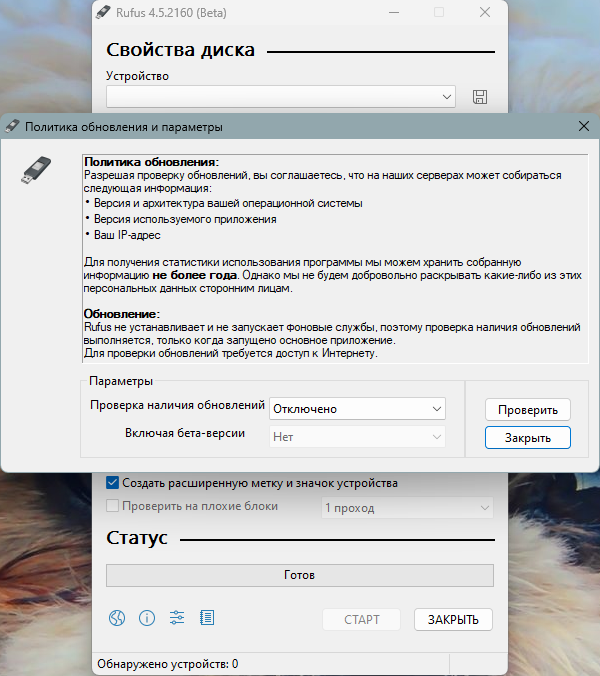
Task: Click the save disk image icon
Action: [x=480, y=97]
